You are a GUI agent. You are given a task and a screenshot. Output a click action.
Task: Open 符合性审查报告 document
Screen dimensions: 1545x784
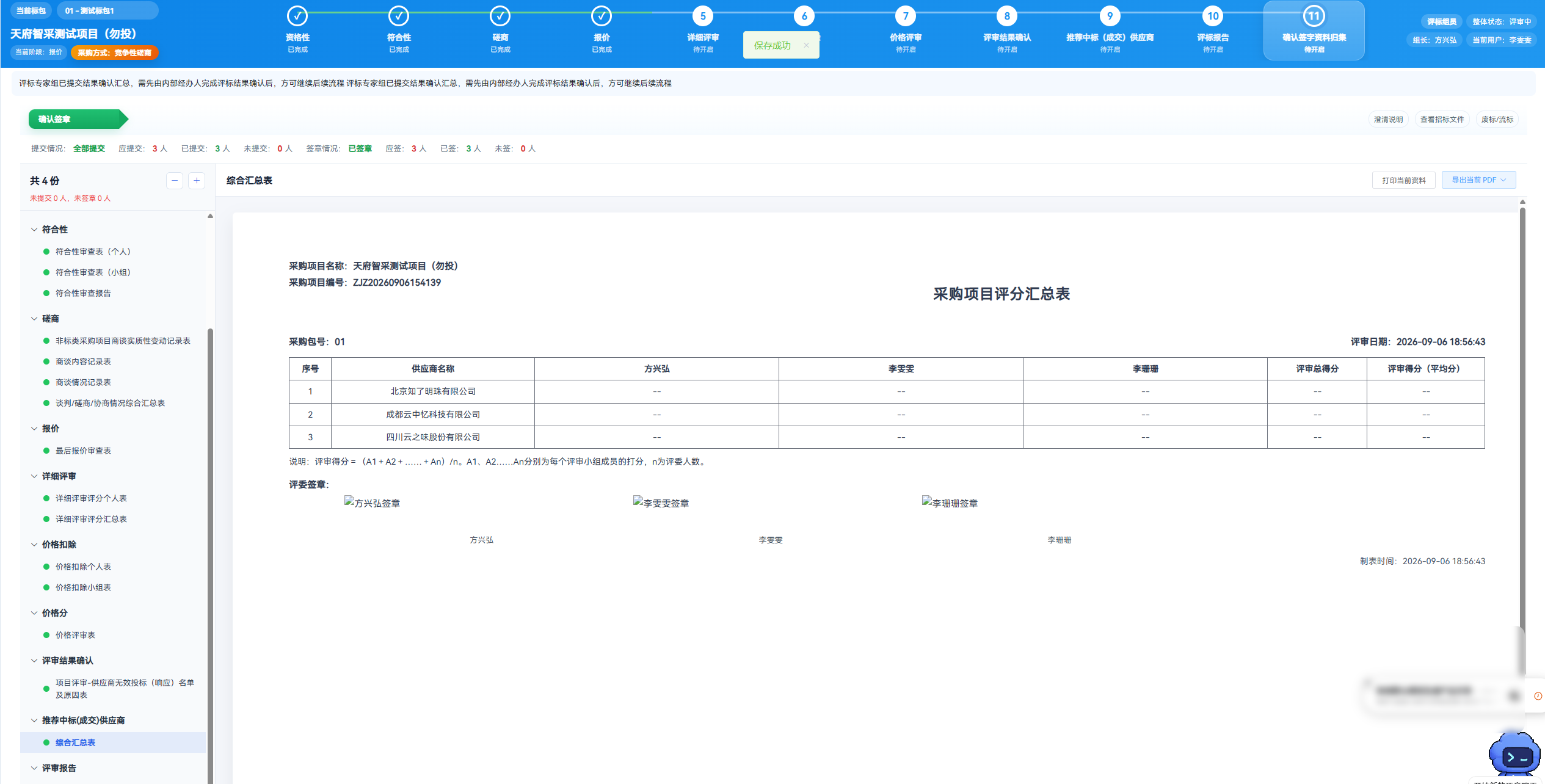[x=83, y=293]
